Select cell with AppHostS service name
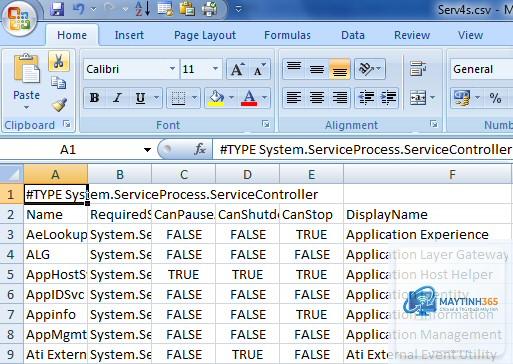 point(56,274)
